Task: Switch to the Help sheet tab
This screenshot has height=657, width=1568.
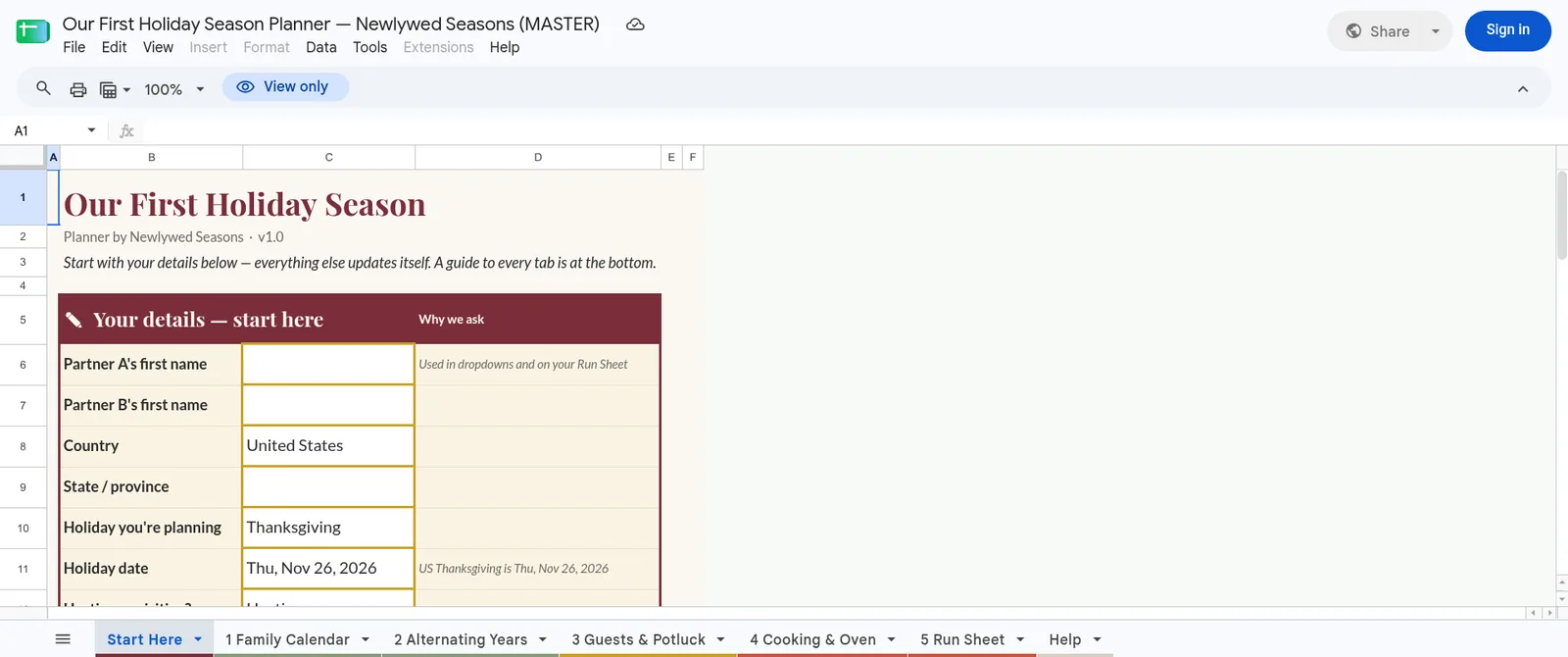Action: pos(1064,639)
